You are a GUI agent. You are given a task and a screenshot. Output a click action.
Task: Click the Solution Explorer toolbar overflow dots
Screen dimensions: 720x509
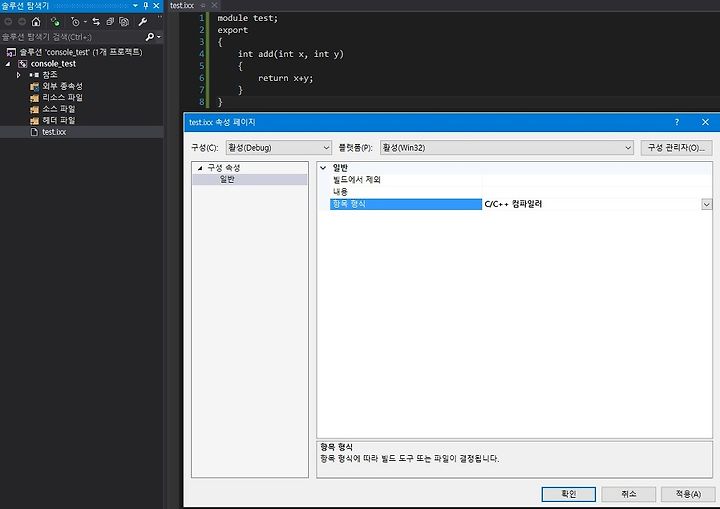(x=159, y=17)
